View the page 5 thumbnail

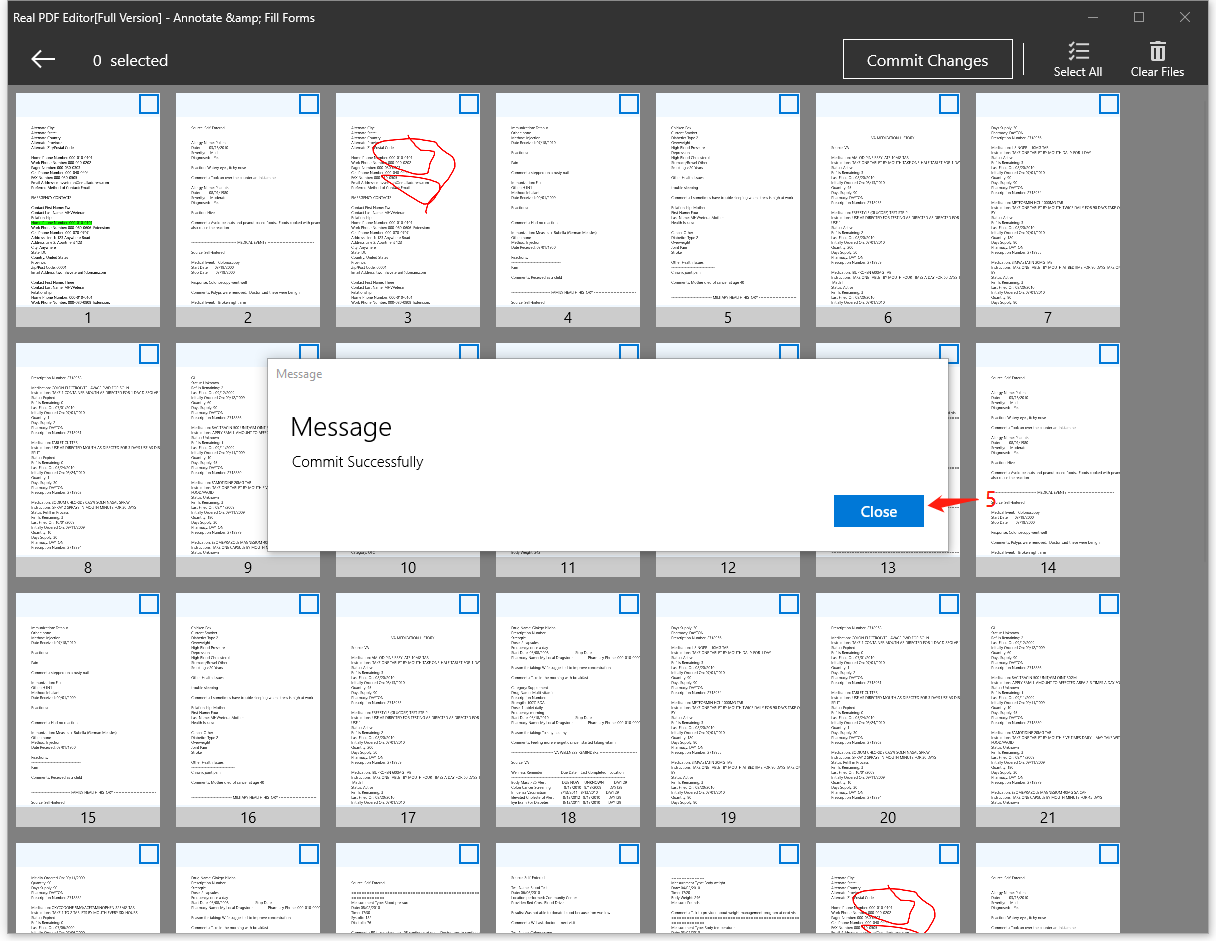(x=728, y=210)
